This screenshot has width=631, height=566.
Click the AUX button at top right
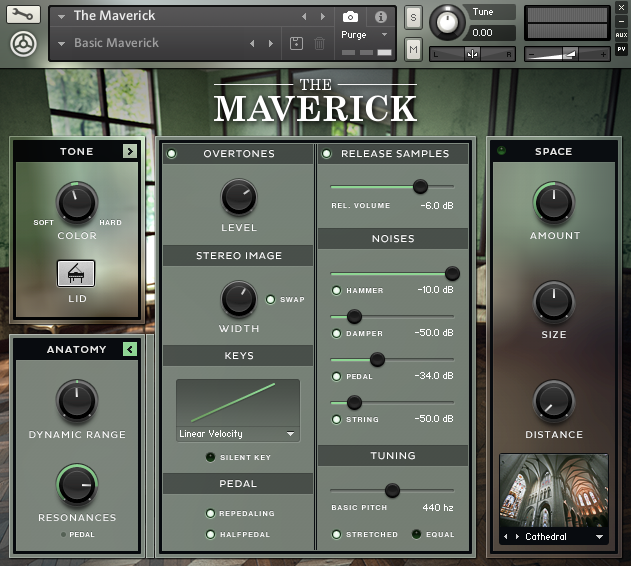[621, 35]
